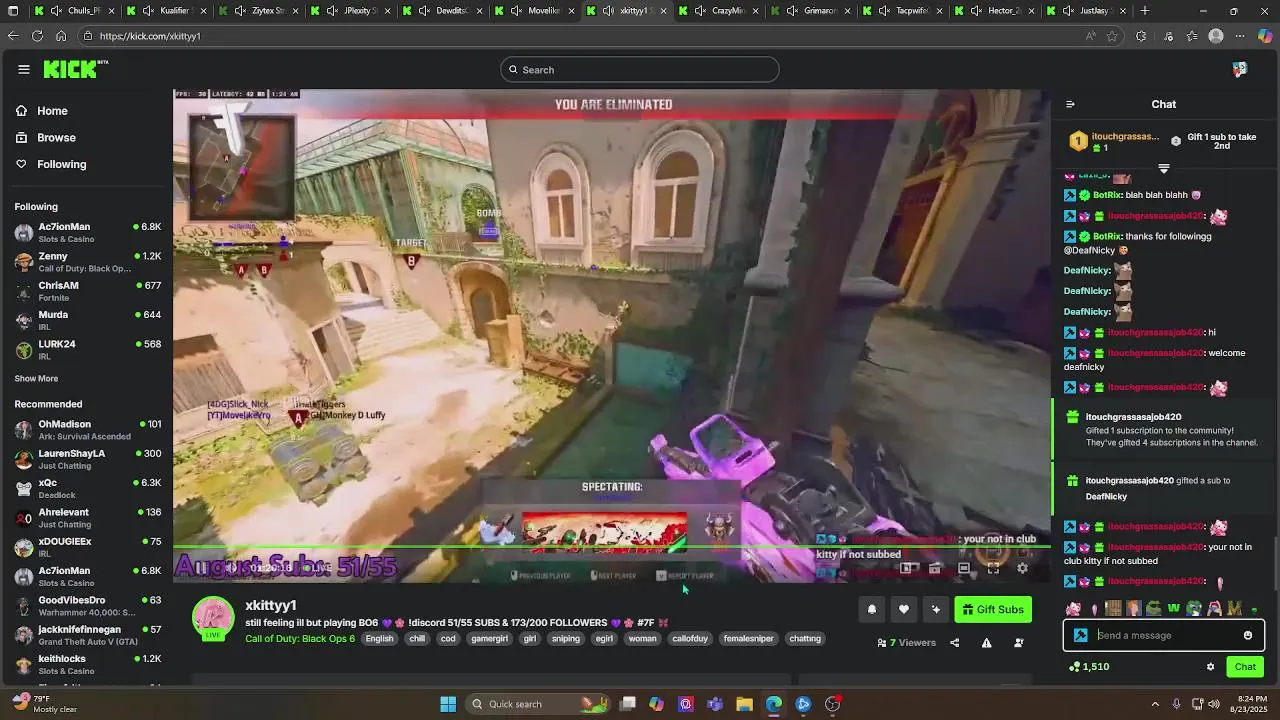The height and width of the screenshot is (720, 1280).
Task: Favorite this page with star icon
Action: tap(1112, 36)
